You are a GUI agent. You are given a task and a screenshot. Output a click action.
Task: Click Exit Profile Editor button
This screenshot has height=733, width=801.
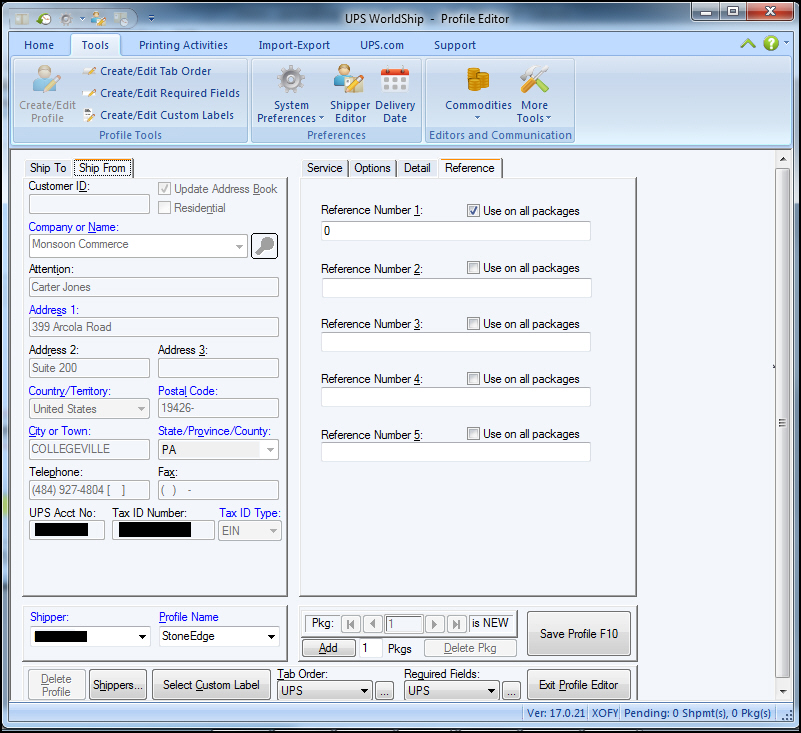[579, 685]
